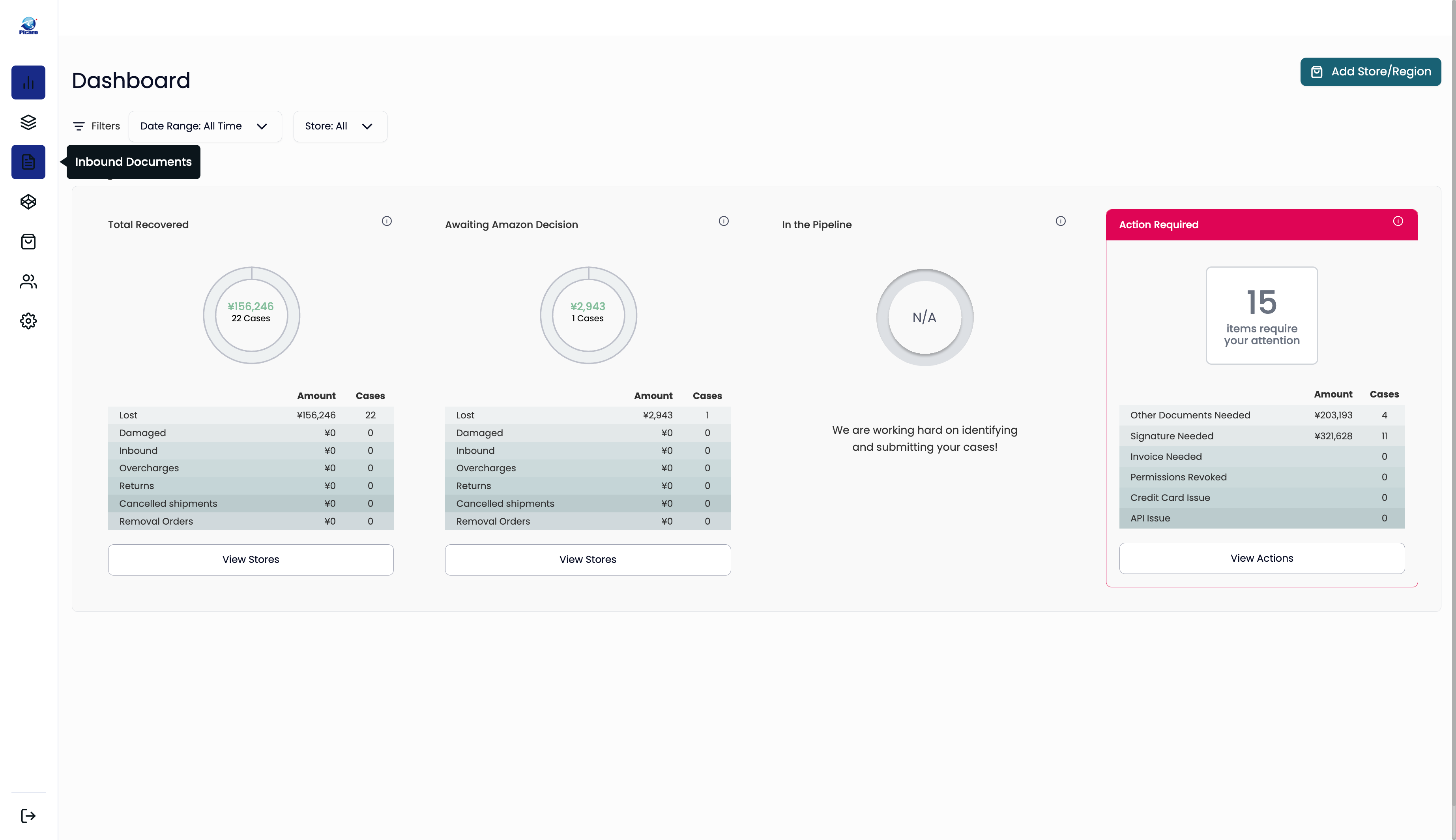
Task: Click Overcharges row in Total Recovered
Action: pyautogui.click(x=251, y=469)
